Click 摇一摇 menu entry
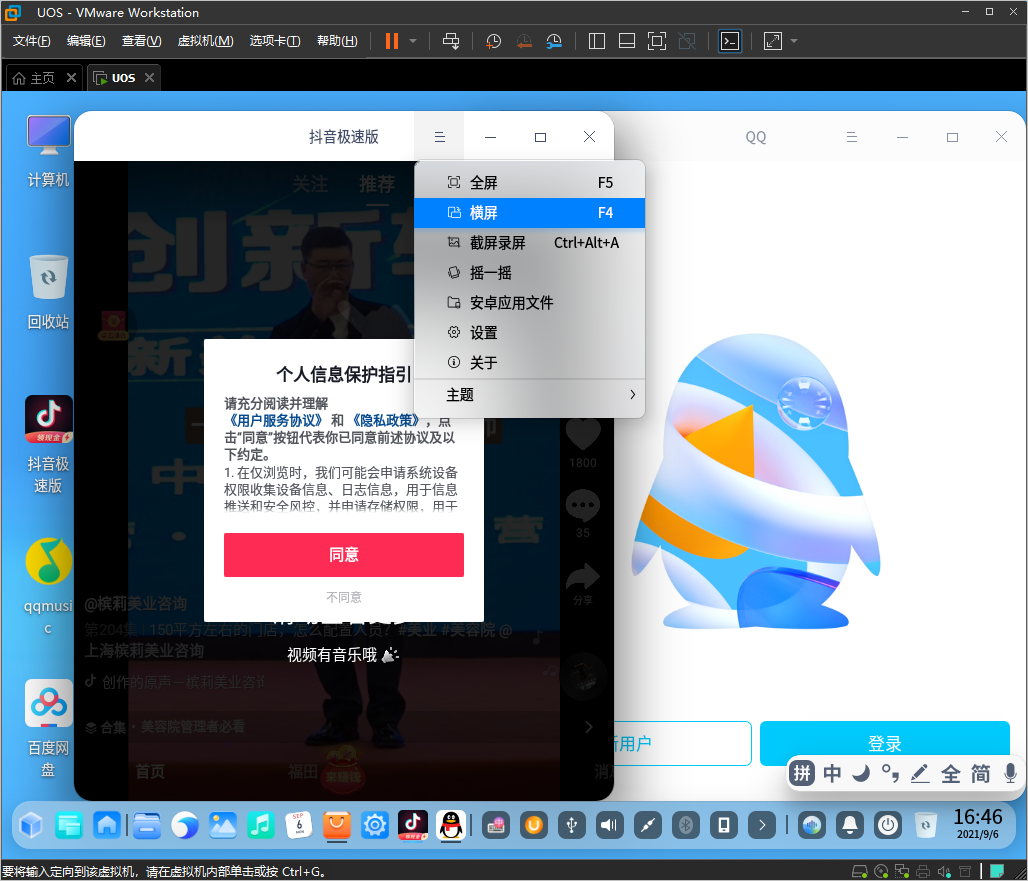 (x=530, y=273)
